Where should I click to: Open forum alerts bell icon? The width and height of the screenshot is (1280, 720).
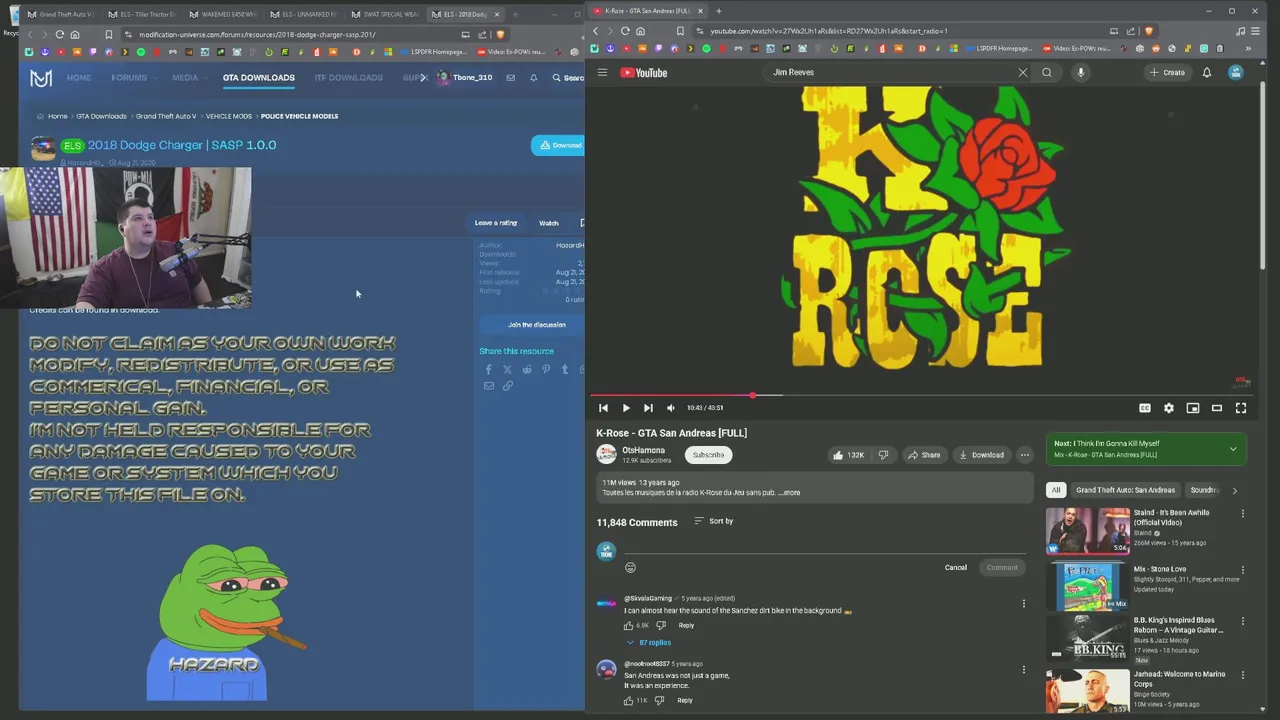pyautogui.click(x=533, y=78)
